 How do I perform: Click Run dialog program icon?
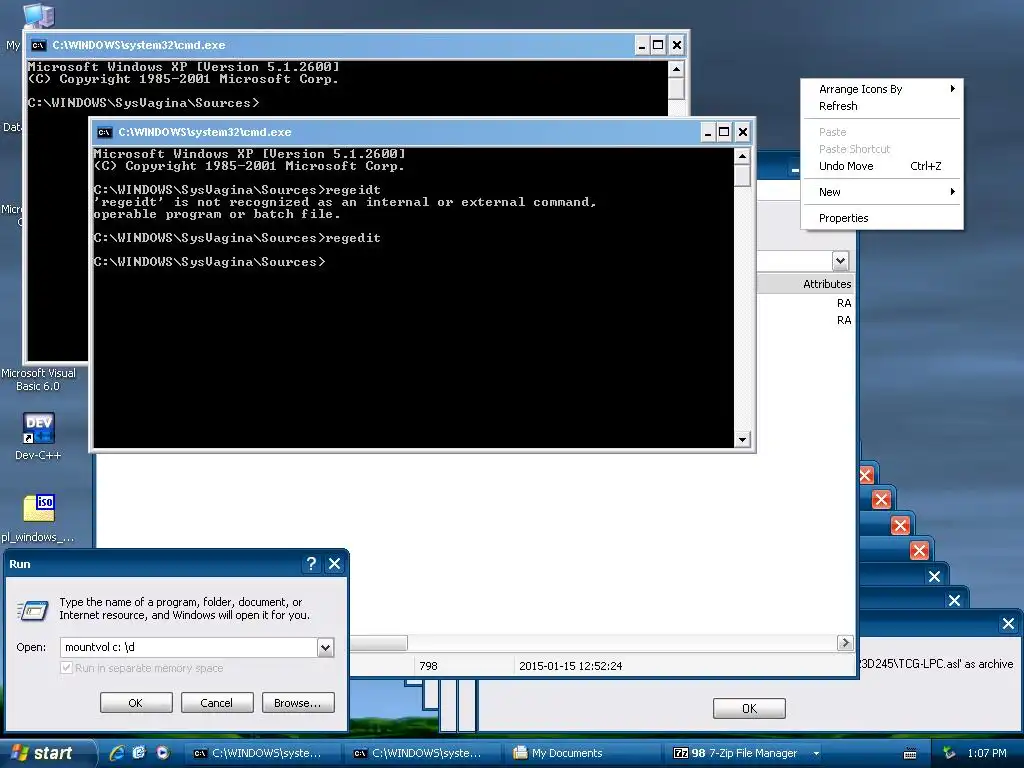tap(33, 610)
